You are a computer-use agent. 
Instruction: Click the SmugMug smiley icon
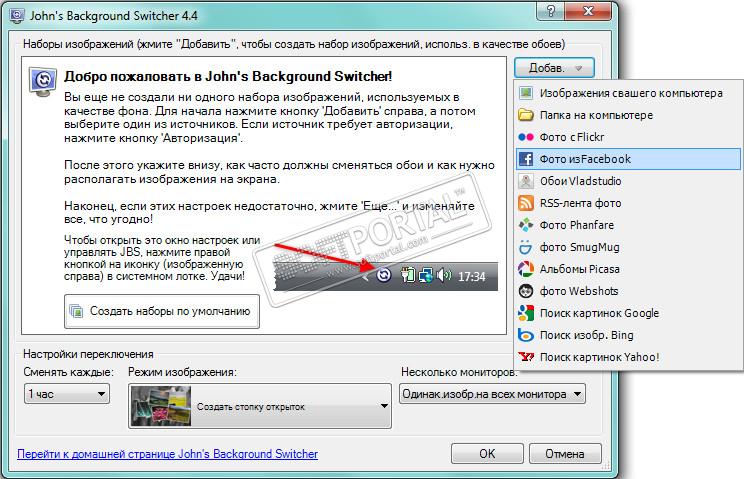coord(526,247)
